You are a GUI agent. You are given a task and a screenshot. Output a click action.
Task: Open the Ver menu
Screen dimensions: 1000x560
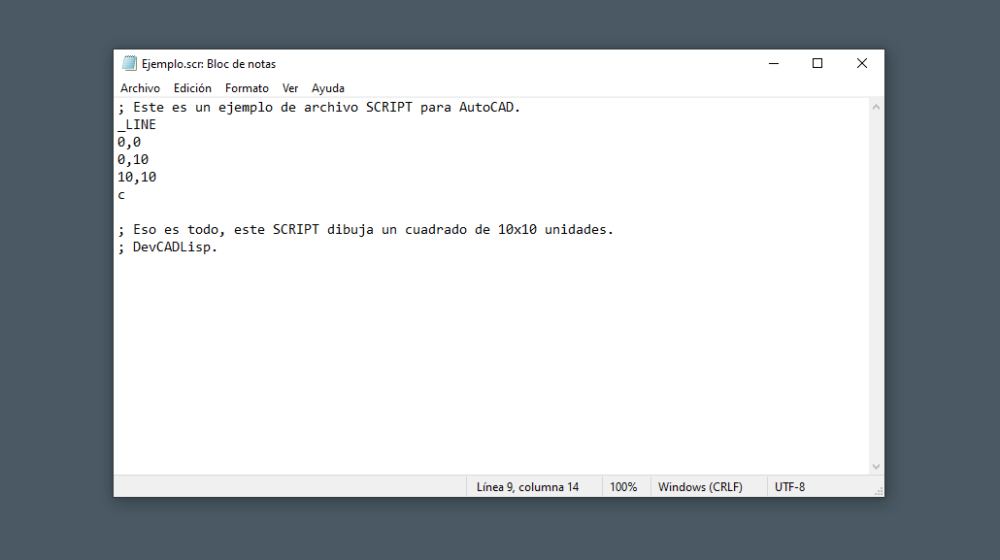[290, 88]
